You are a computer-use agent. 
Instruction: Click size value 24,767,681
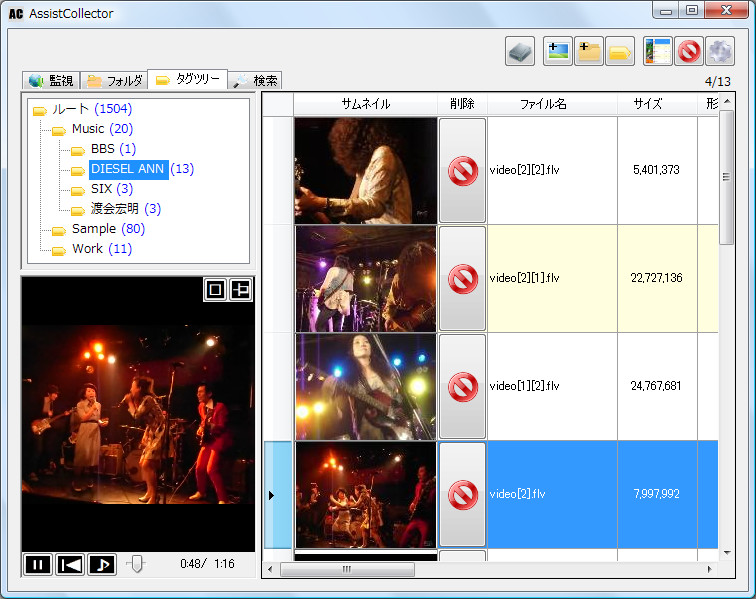(x=656, y=386)
